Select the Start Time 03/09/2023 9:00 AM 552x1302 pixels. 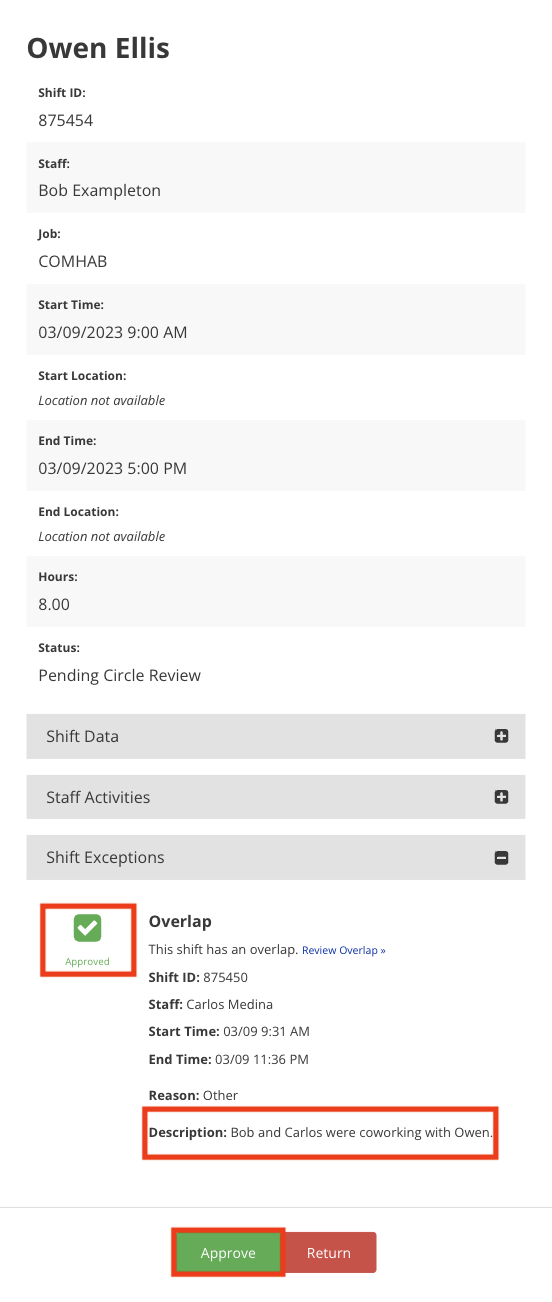pos(113,332)
